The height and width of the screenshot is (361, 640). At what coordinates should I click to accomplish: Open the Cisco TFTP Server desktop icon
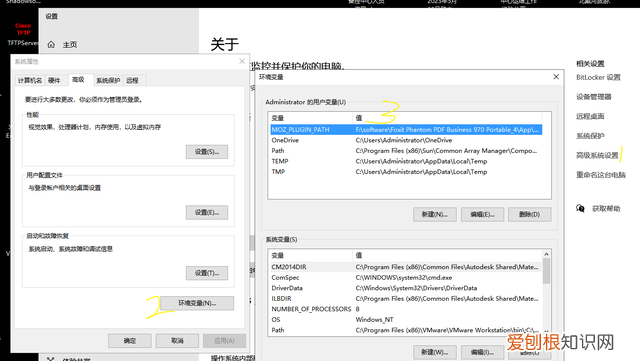coord(23,34)
